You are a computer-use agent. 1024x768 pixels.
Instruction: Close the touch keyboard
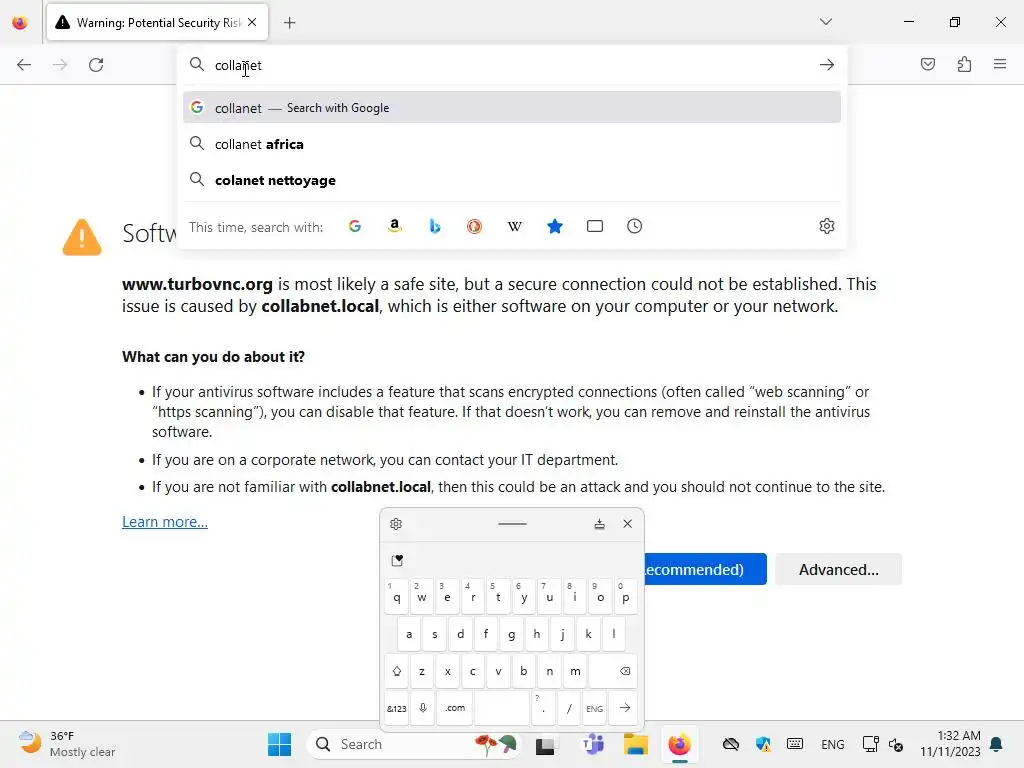point(628,524)
